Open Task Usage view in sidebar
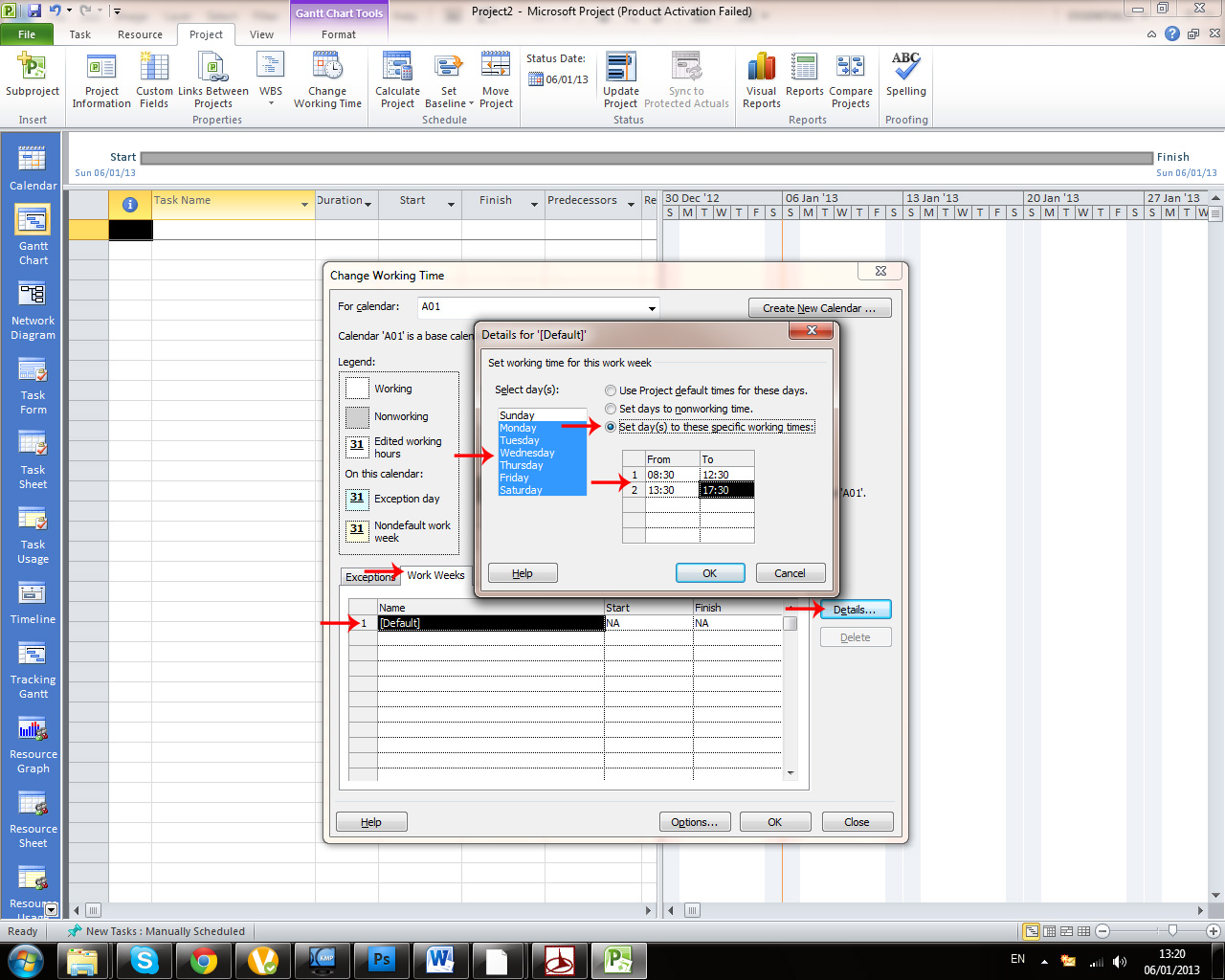The width and height of the screenshot is (1225, 980). click(33, 536)
